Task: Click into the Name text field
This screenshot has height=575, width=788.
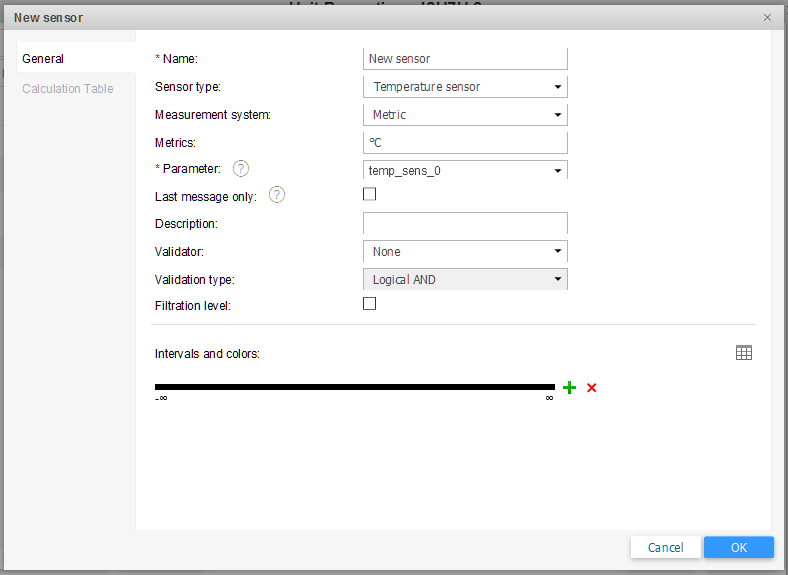Action: (465, 59)
